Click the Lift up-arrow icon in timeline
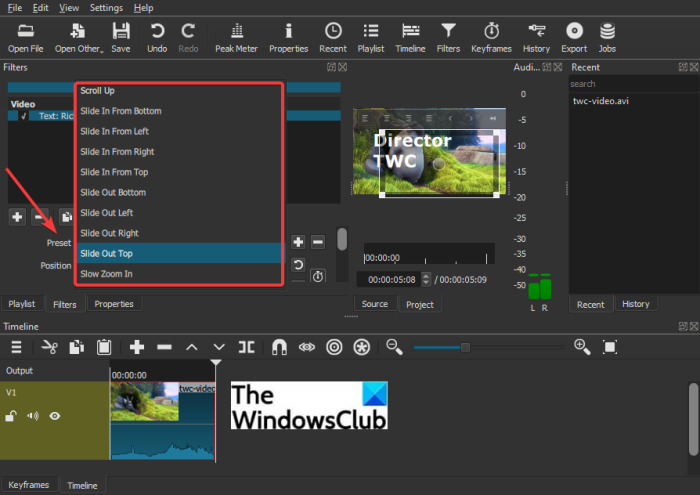 point(192,347)
